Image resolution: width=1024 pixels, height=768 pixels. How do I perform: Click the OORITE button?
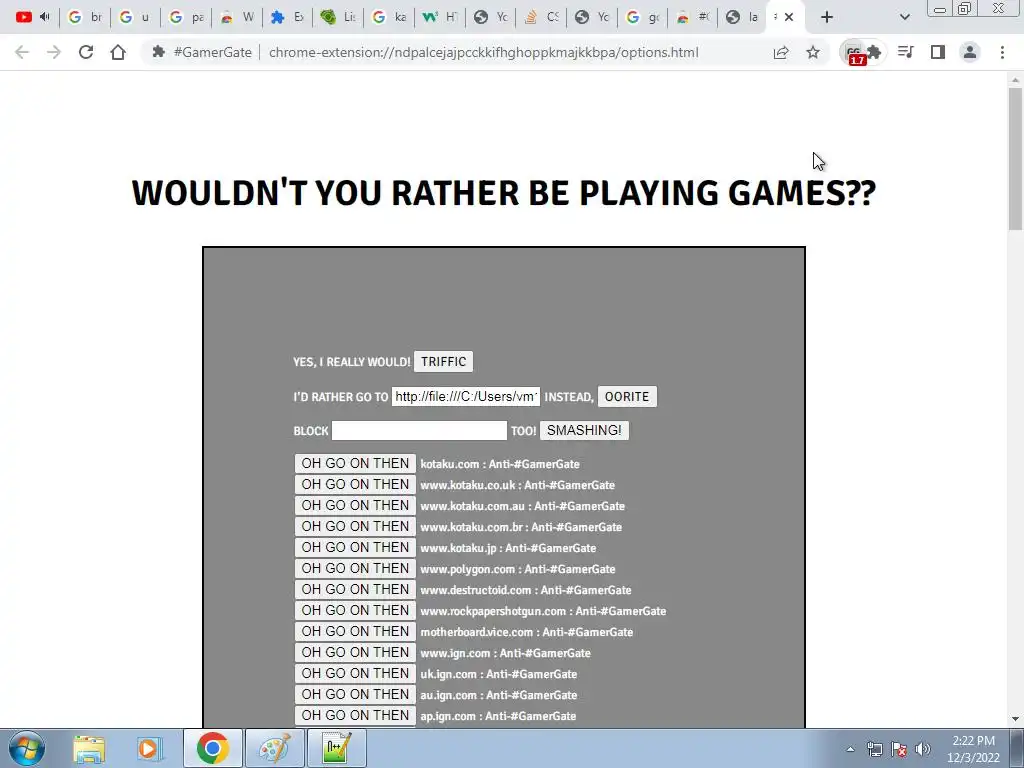(x=627, y=396)
